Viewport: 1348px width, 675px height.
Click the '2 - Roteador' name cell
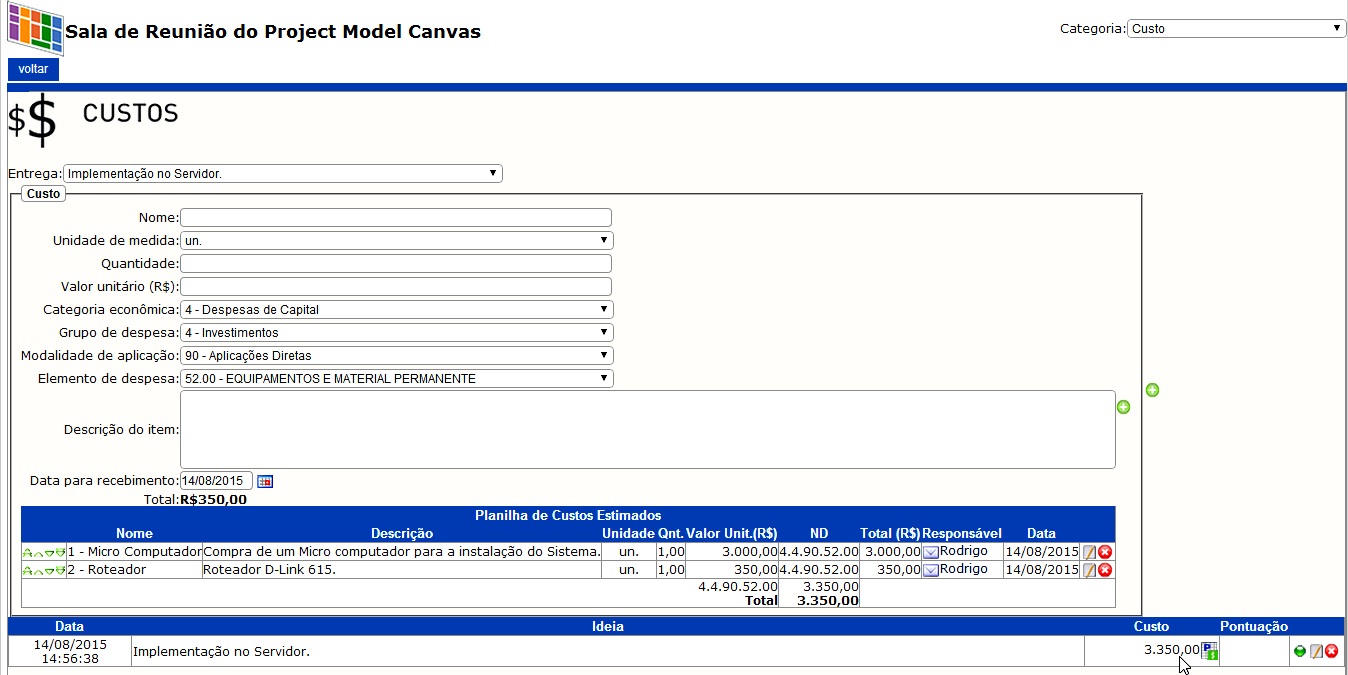tap(134, 570)
